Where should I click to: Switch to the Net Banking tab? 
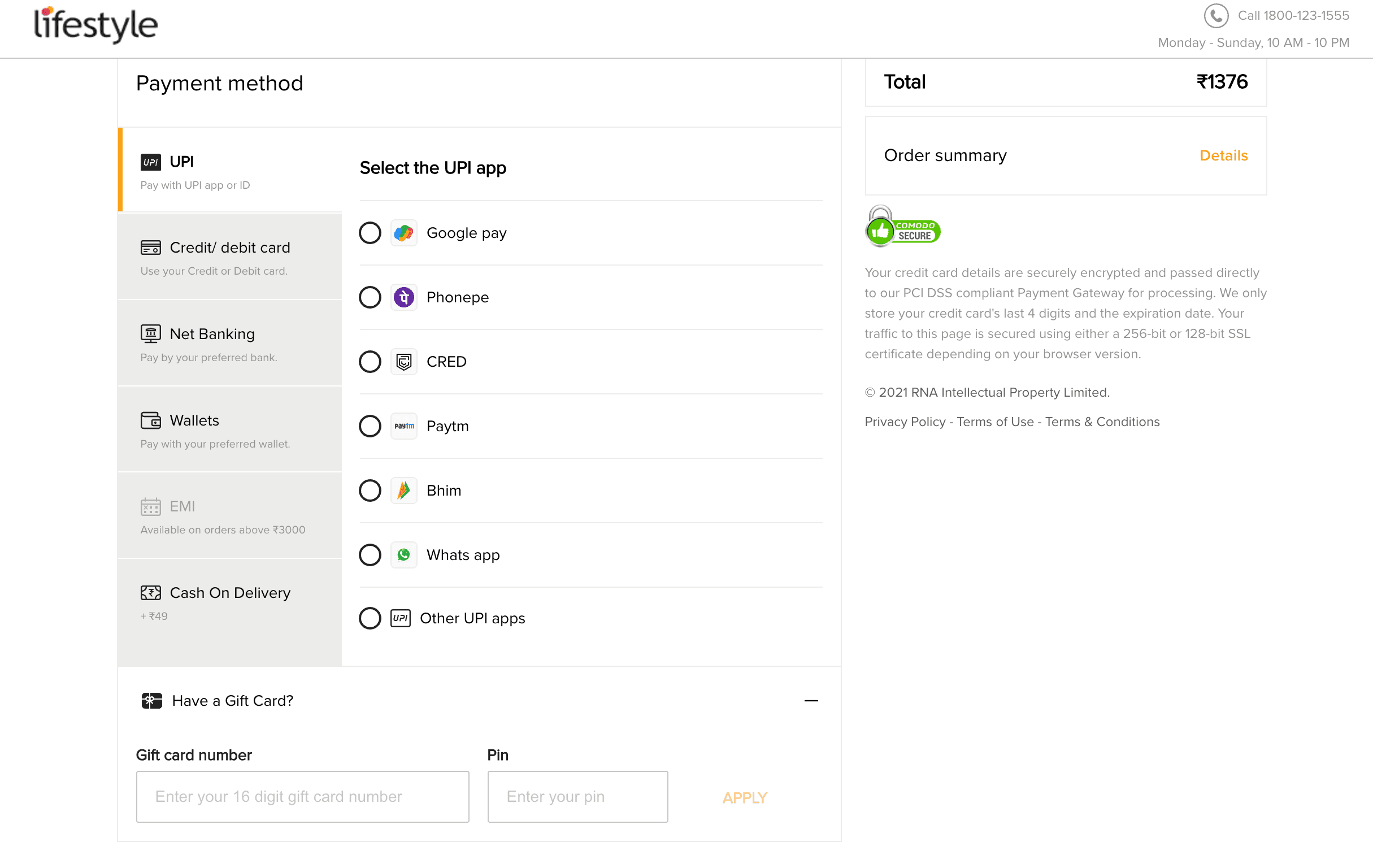click(x=229, y=344)
